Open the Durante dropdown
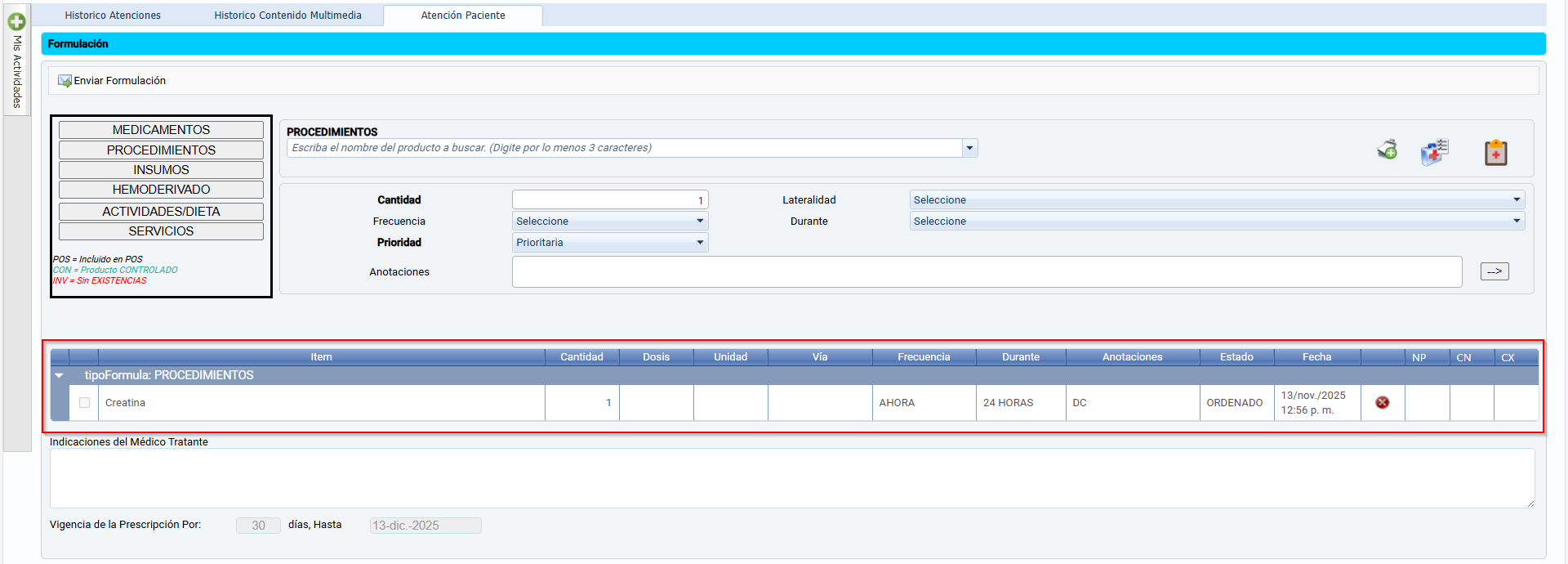This screenshot has height=564, width=1568. click(1217, 222)
